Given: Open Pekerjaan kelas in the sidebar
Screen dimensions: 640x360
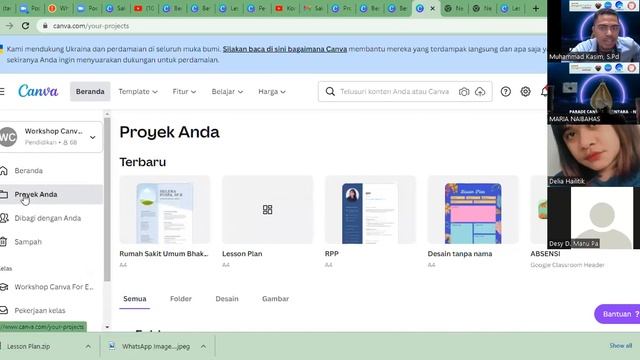Looking at the screenshot, I should click(x=40, y=311).
